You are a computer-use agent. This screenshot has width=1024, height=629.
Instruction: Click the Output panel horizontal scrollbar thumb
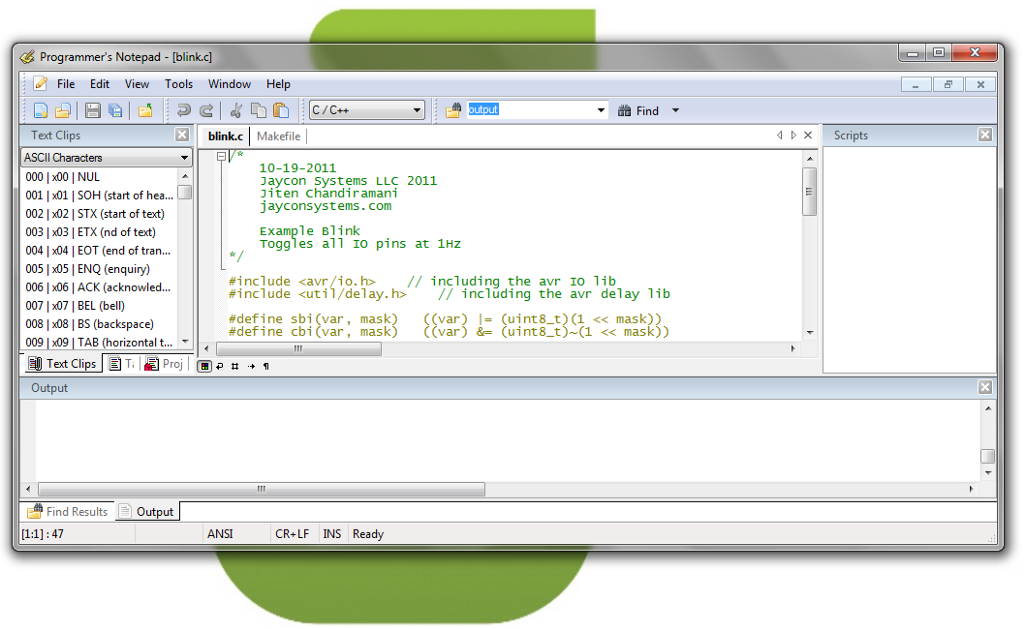coord(261,489)
